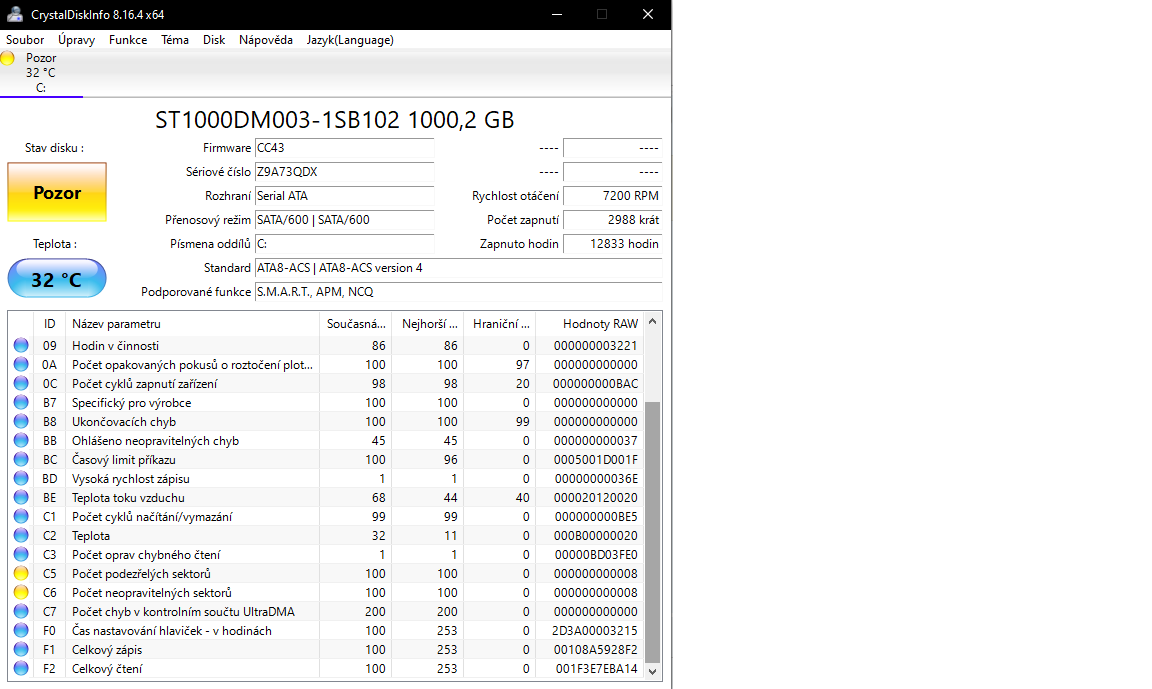Click the yellow status icon for C5 suspicious sectors
Screen dimensions: 1152x689
pyautogui.click(x=21, y=574)
